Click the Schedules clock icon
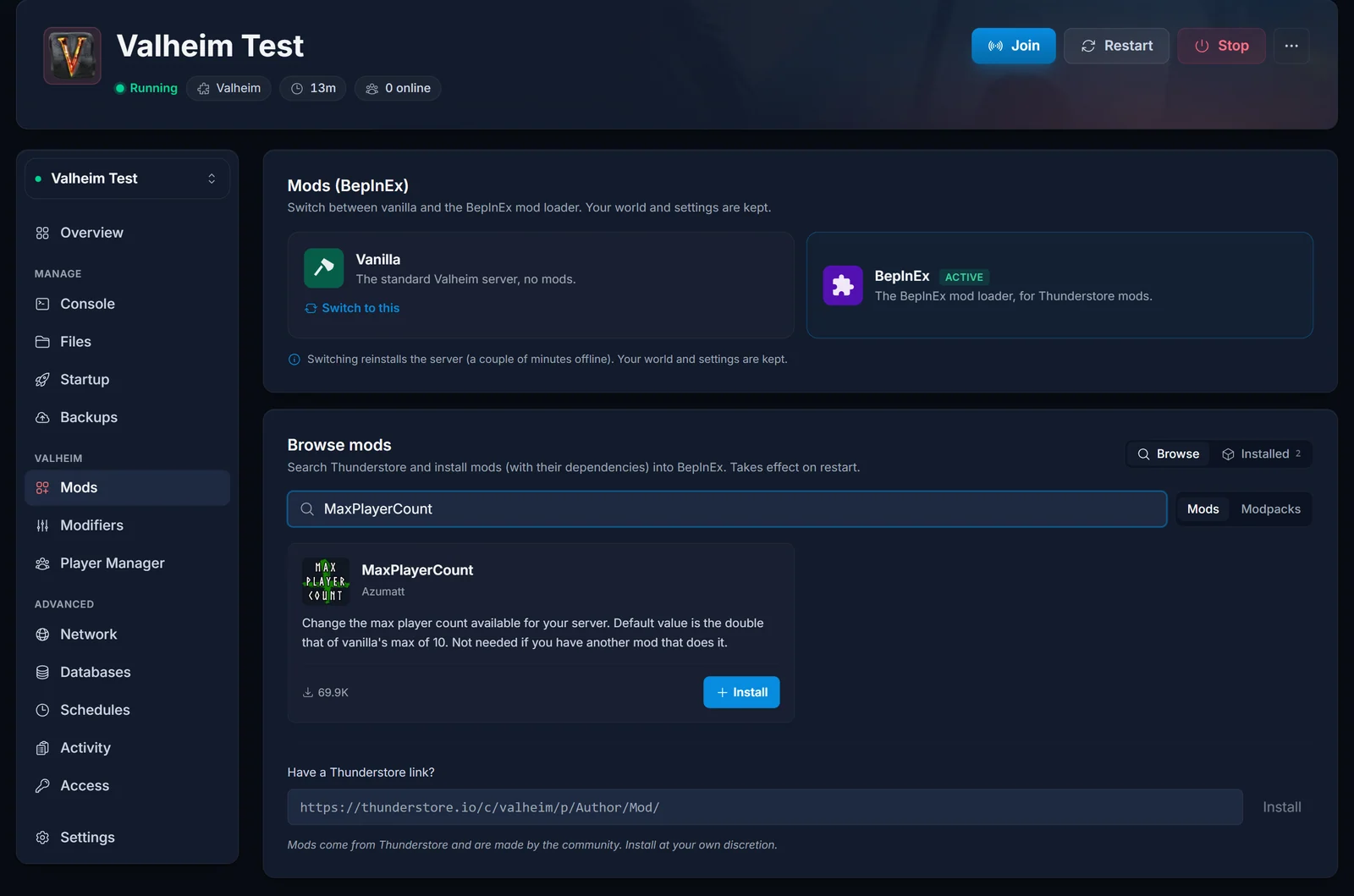The width and height of the screenshot is (1354, 896). point(42,711)
